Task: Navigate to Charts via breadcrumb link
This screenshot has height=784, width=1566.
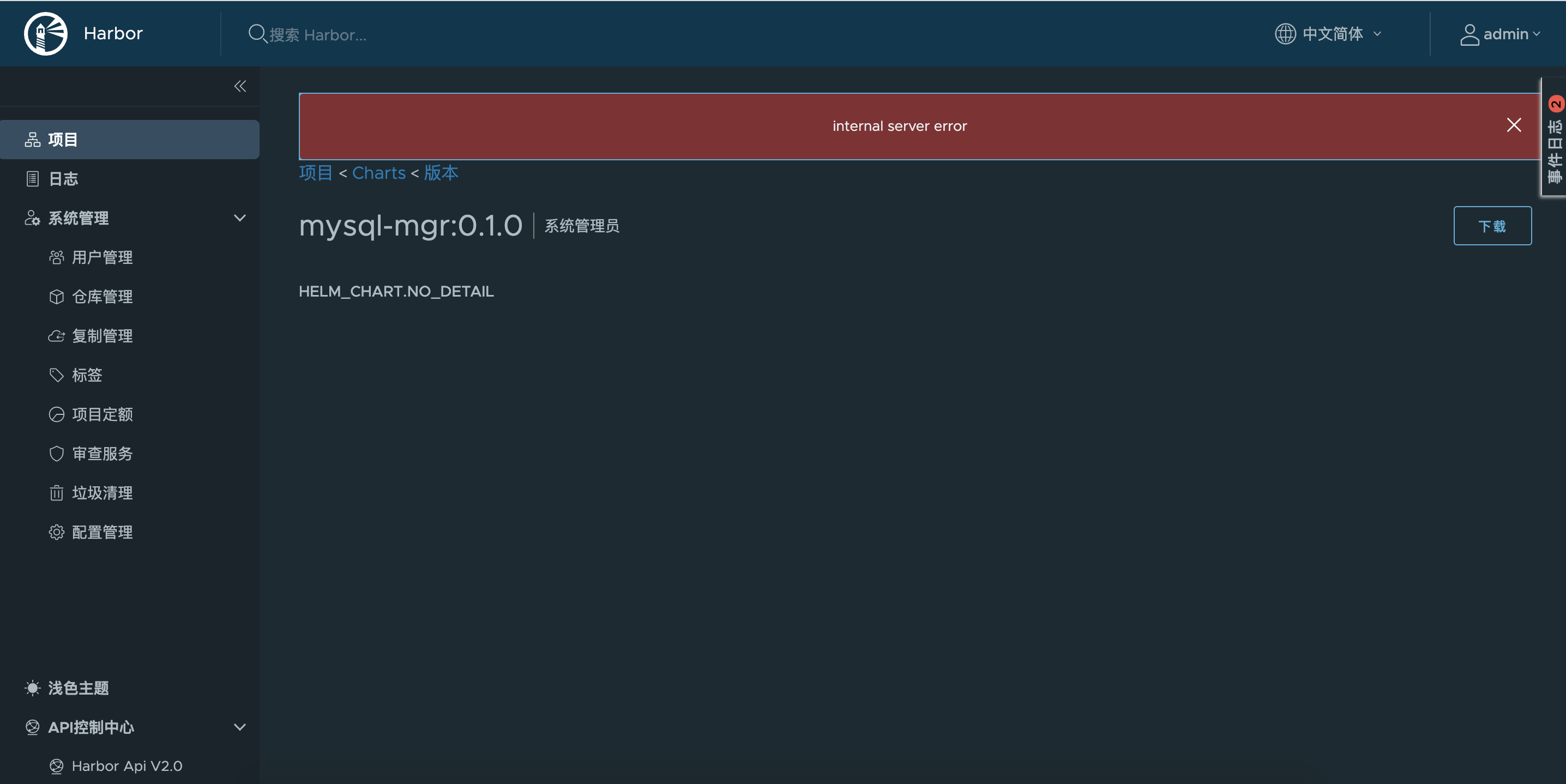Action: 378,173
